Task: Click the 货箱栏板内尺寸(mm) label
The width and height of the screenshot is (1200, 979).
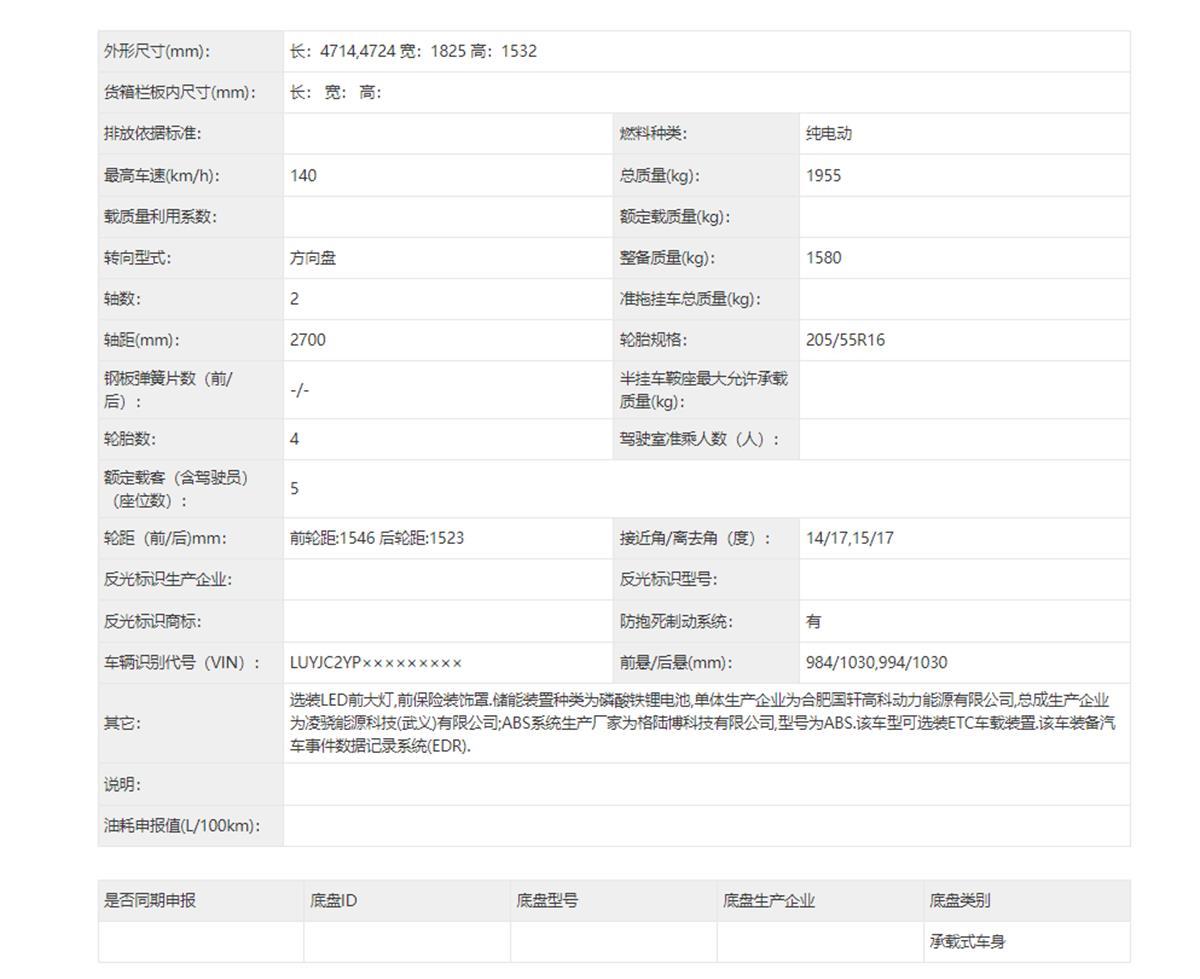Action: (180, 92)
